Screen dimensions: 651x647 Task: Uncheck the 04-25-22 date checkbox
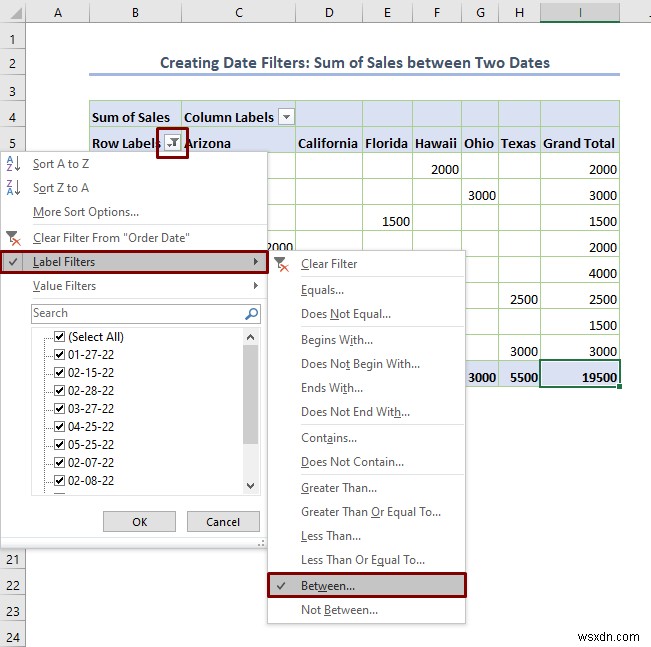[x=59, y=426]
